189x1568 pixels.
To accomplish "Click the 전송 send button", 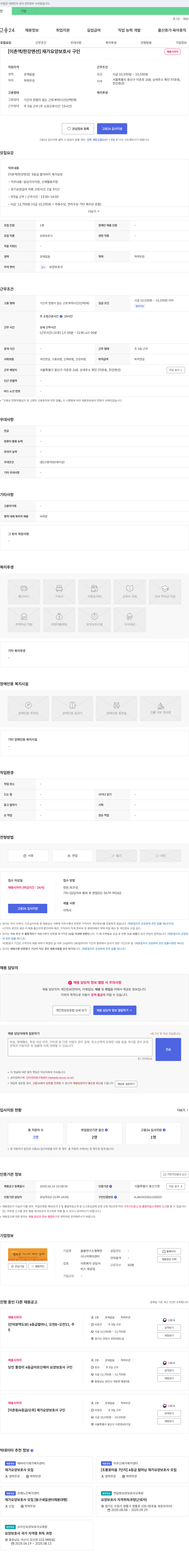I will 168,1049.
